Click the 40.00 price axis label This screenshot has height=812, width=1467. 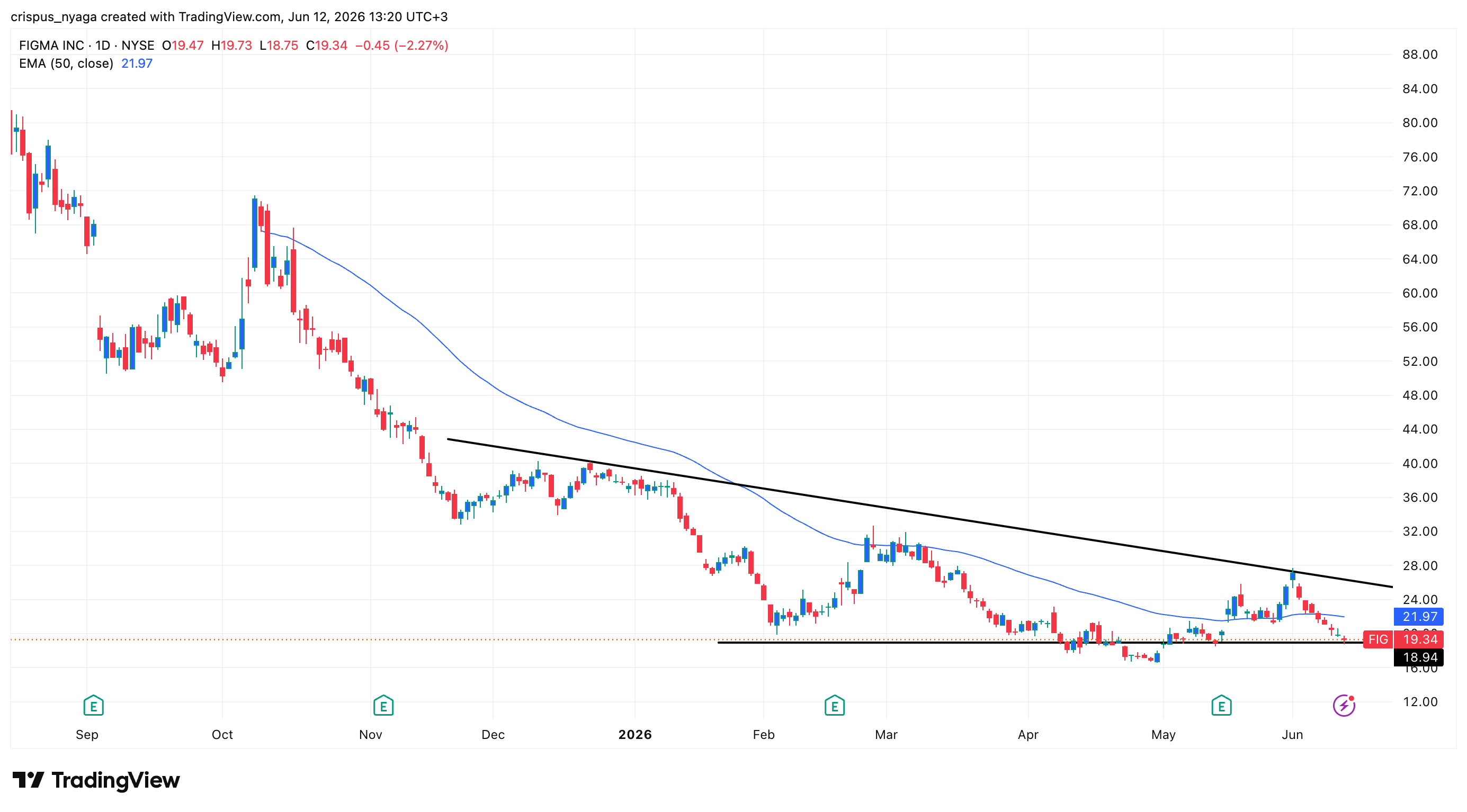(x=1420, y=463)
